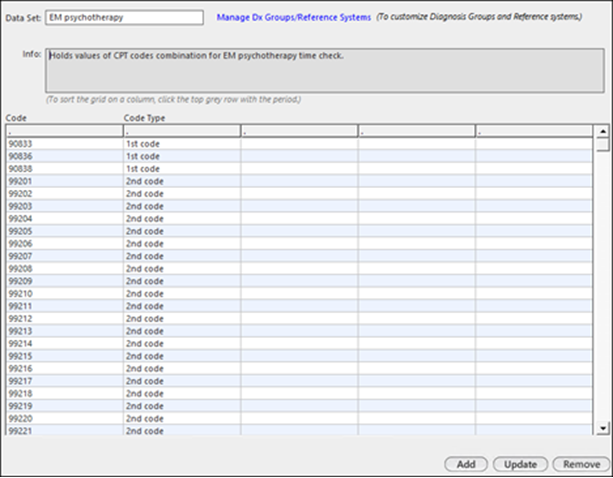Select code 99212 cell
This screenshot has width=613, height=478.
pos(65,319)
